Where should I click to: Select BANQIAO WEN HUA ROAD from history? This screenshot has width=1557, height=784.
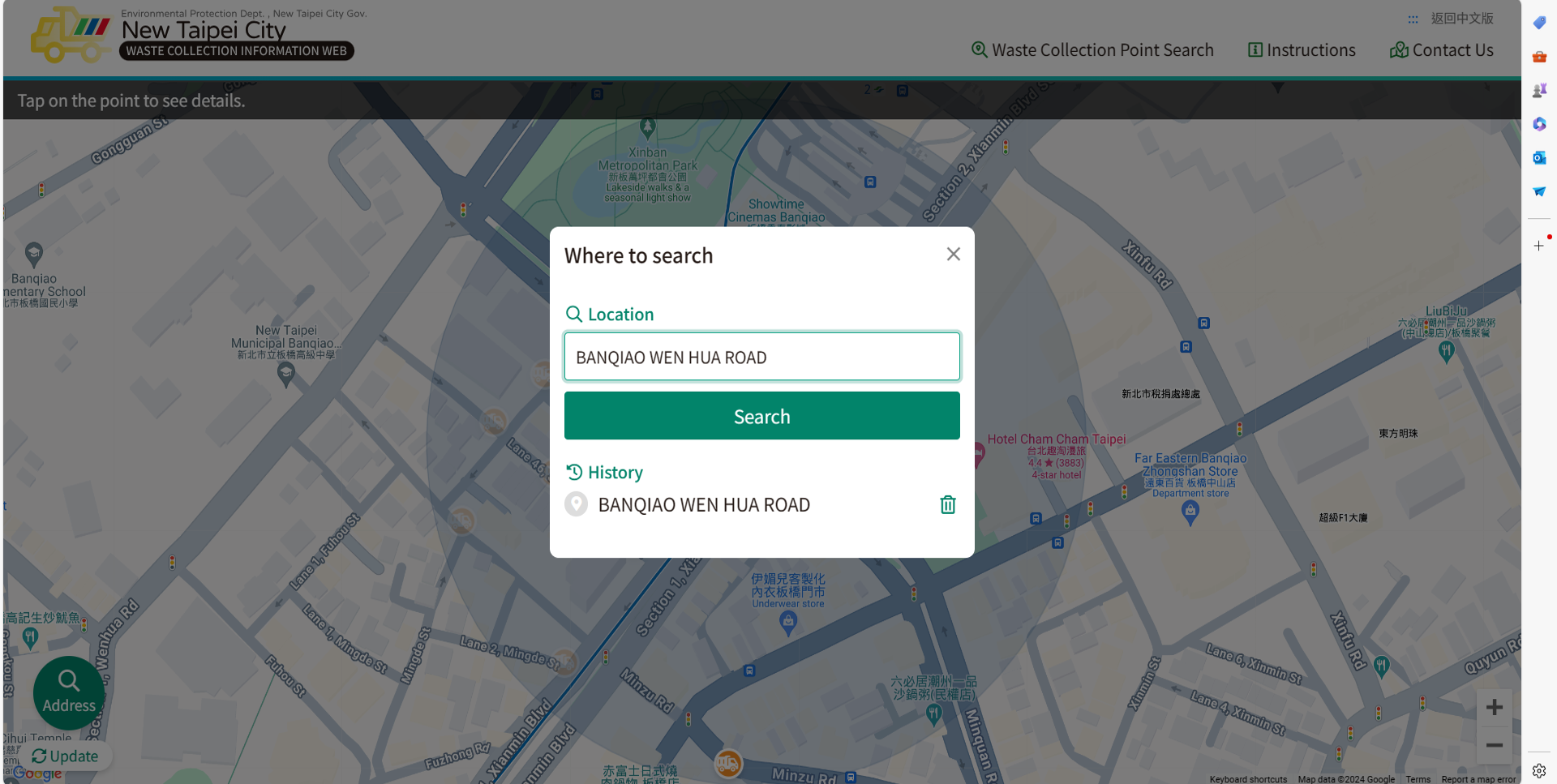[x=704, y=505]
